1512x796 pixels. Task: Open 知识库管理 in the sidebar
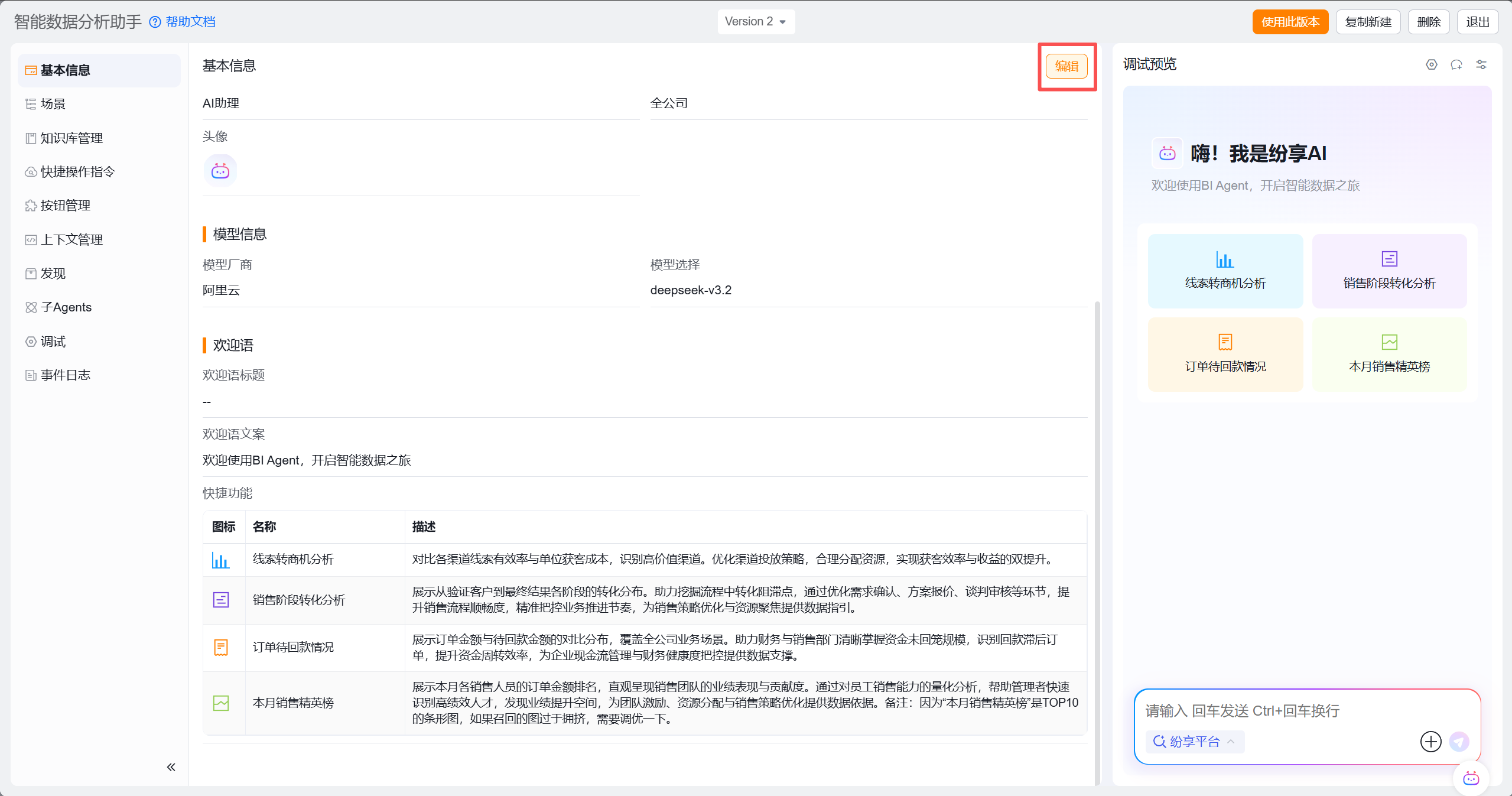(x=71, y=138)
